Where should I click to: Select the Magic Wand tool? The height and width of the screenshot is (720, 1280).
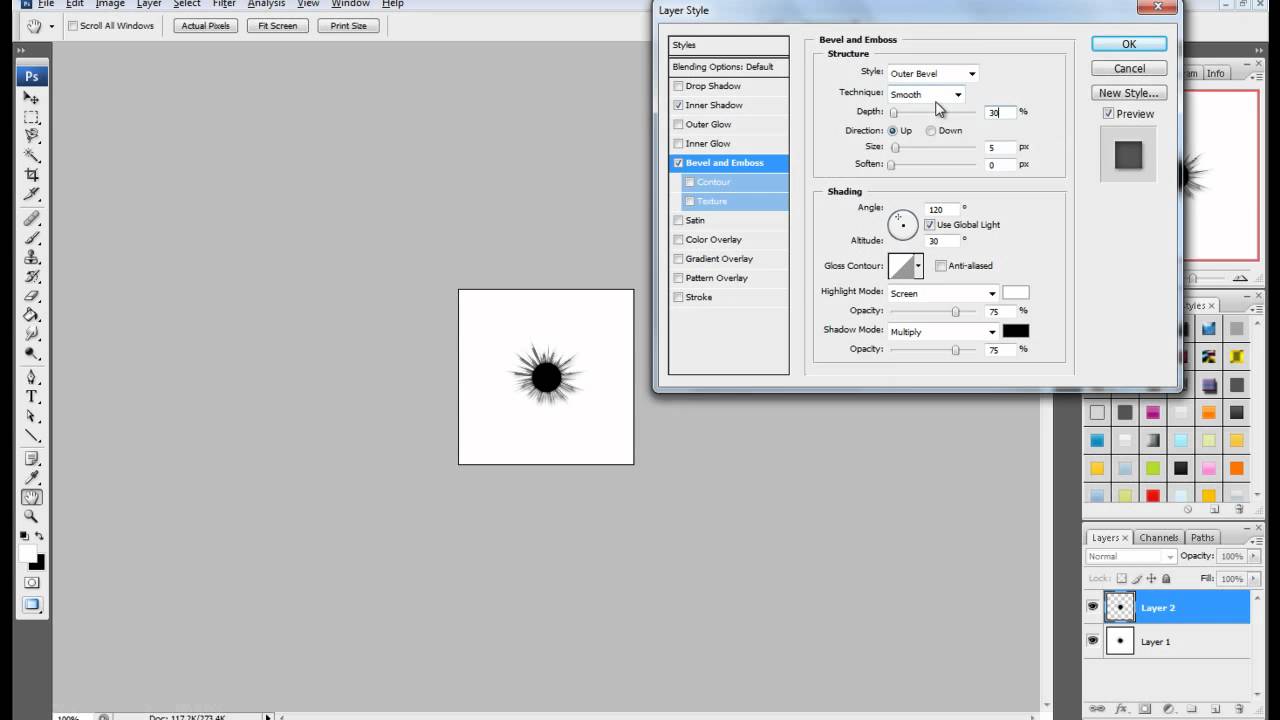click(31, 156)
